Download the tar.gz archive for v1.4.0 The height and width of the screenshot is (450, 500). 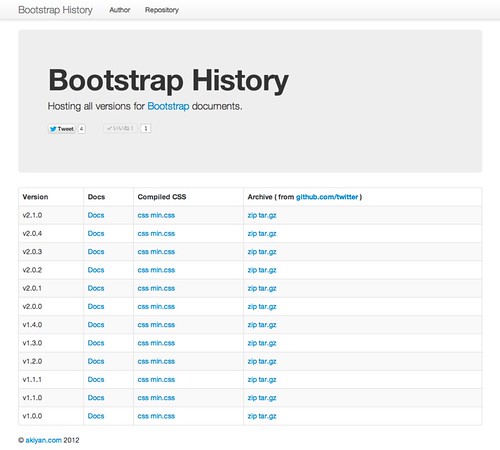pyautogui.click(x=267, y=325)
